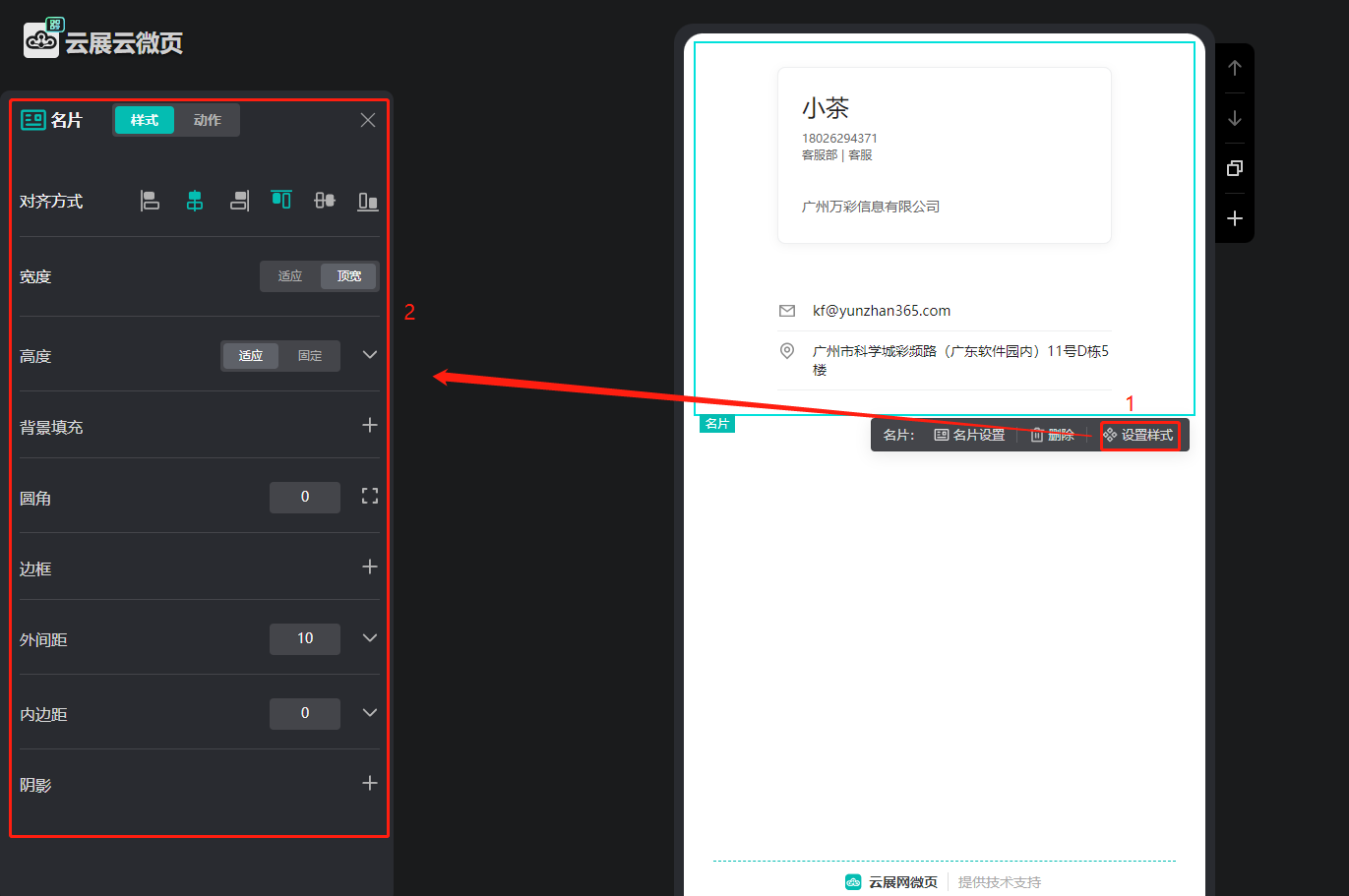Set width to 顶宽

[349, 276]
